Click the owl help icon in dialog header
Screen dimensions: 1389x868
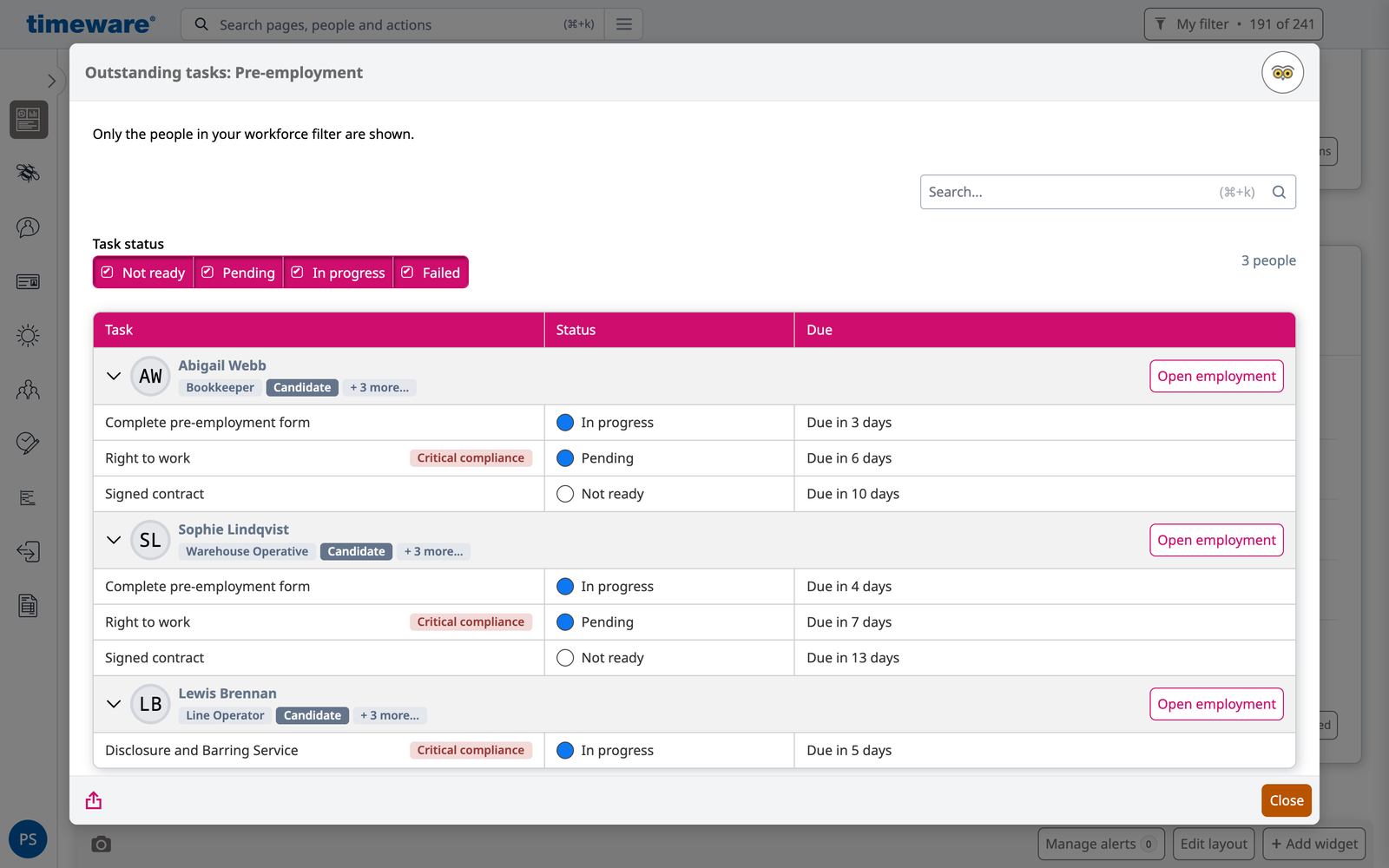[x=1282, y=73]
